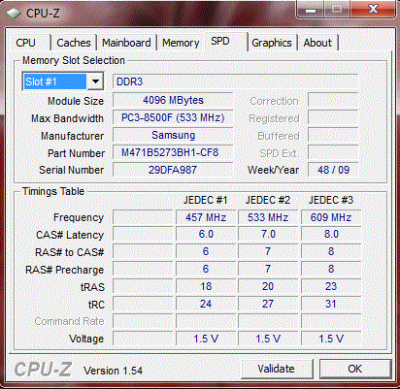400x389 pixels.
Task: Click the 48 / 09 week/year value
Action: tap(333, 170)
